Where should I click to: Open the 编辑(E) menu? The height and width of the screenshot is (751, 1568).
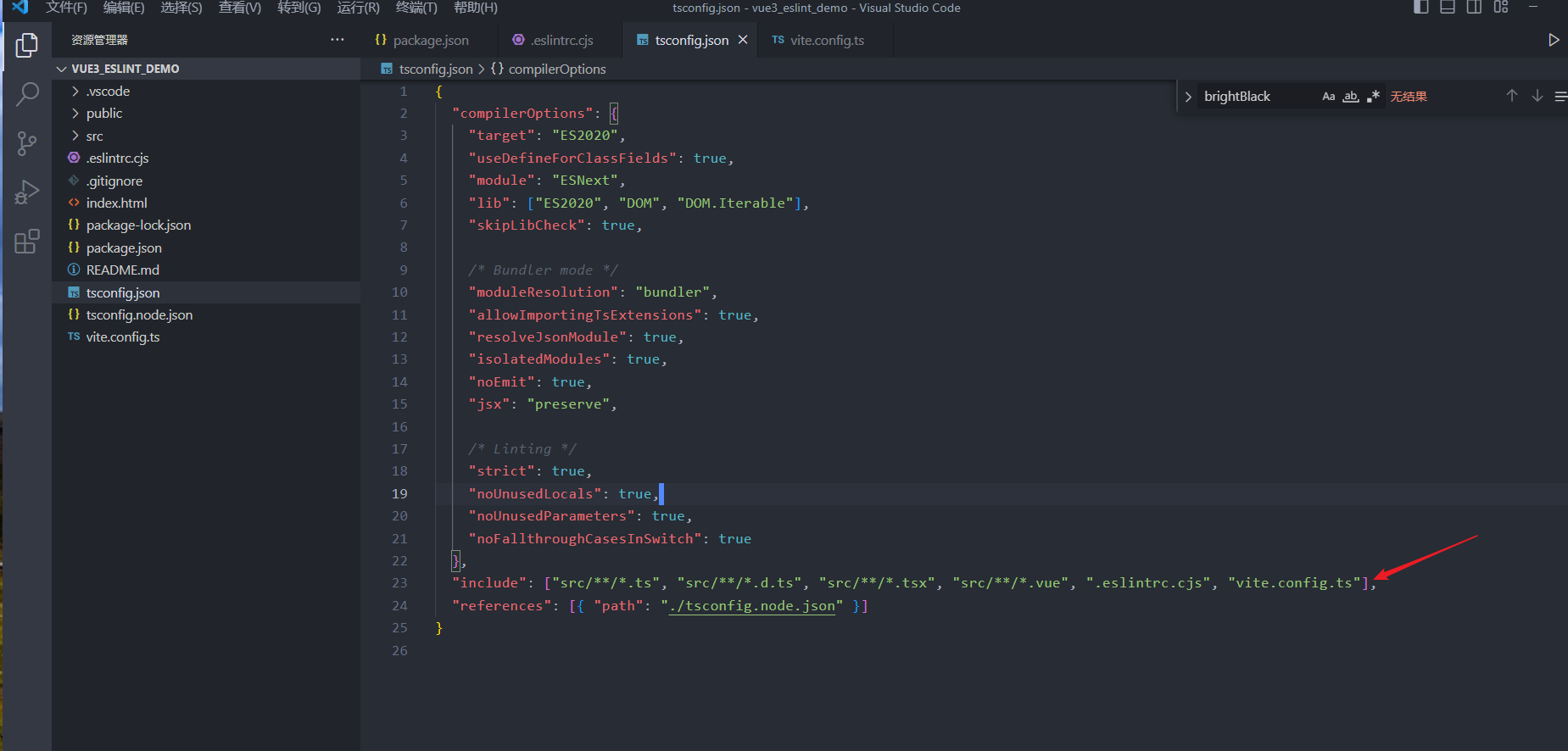click(x=124, y=8)
